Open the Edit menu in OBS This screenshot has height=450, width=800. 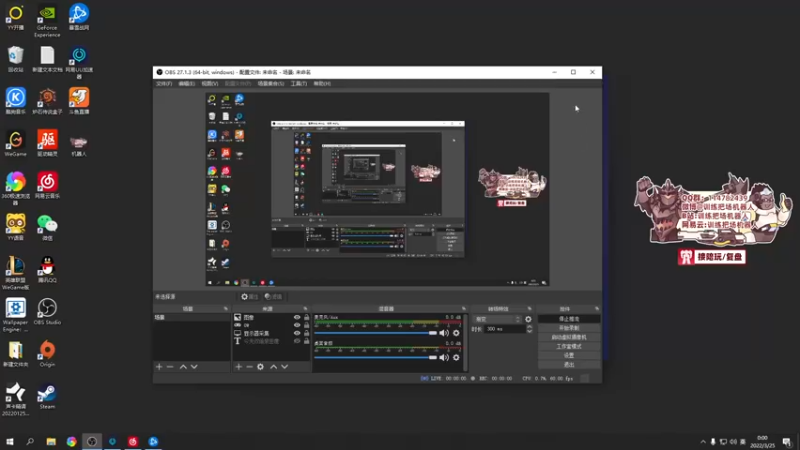point(187,84)
